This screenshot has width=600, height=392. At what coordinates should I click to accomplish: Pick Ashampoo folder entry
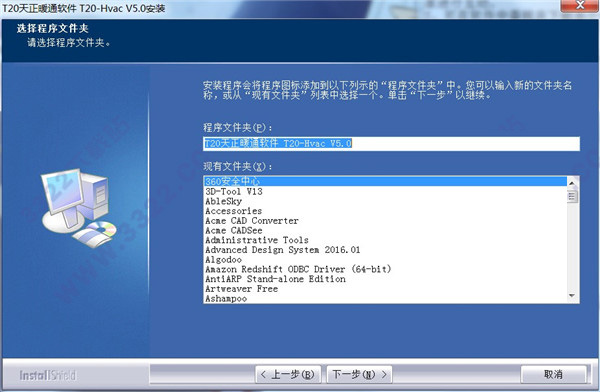point(385,298)
